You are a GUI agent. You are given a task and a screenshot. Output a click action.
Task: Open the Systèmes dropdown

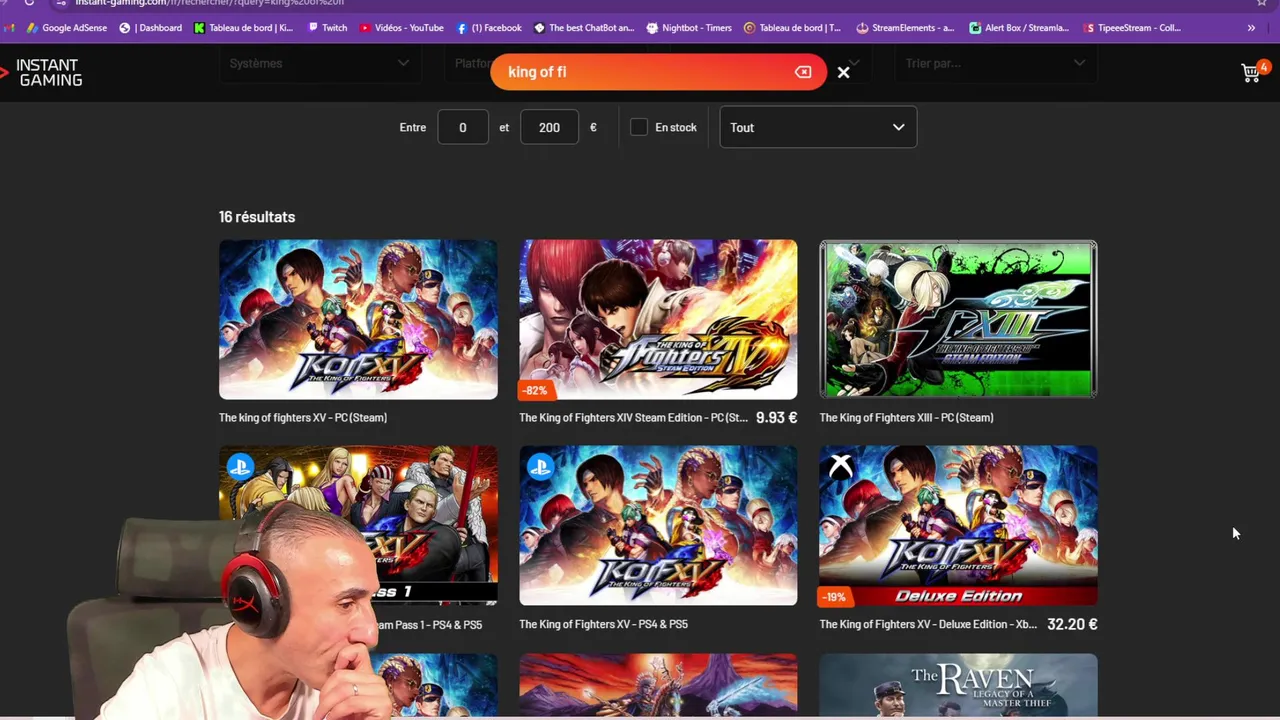coord(319,63)
